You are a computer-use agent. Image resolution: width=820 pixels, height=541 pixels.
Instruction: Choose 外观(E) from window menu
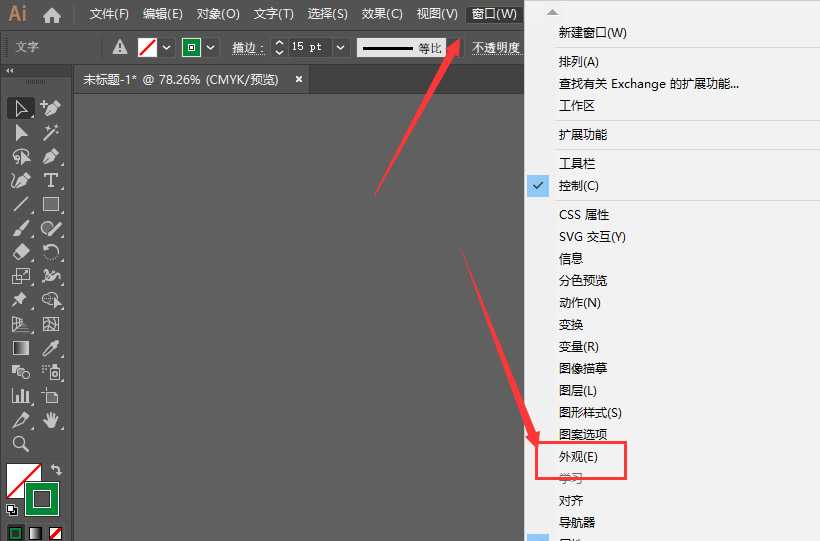[578, 457]
